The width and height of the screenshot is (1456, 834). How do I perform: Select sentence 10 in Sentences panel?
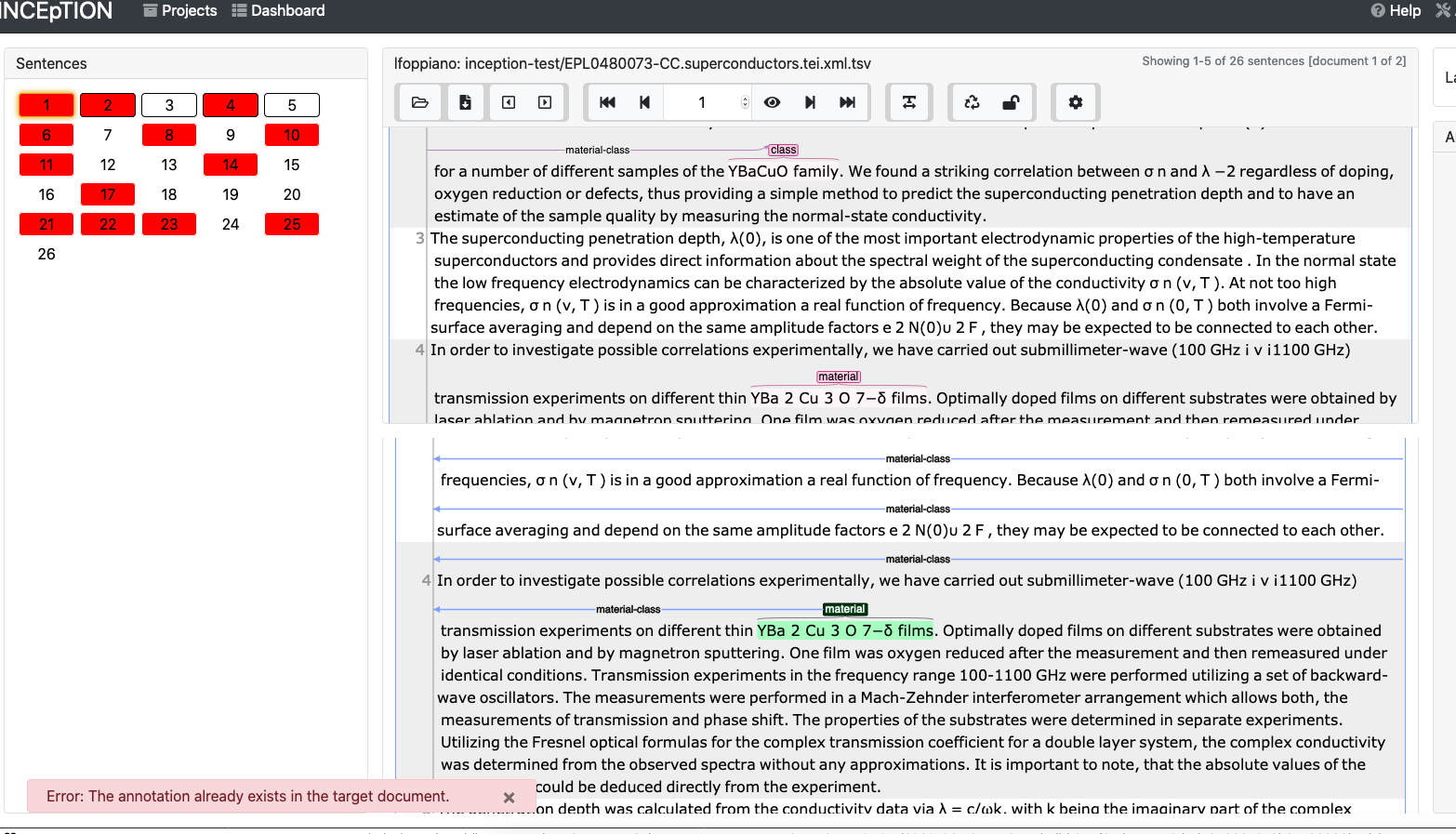pos(292,135)
